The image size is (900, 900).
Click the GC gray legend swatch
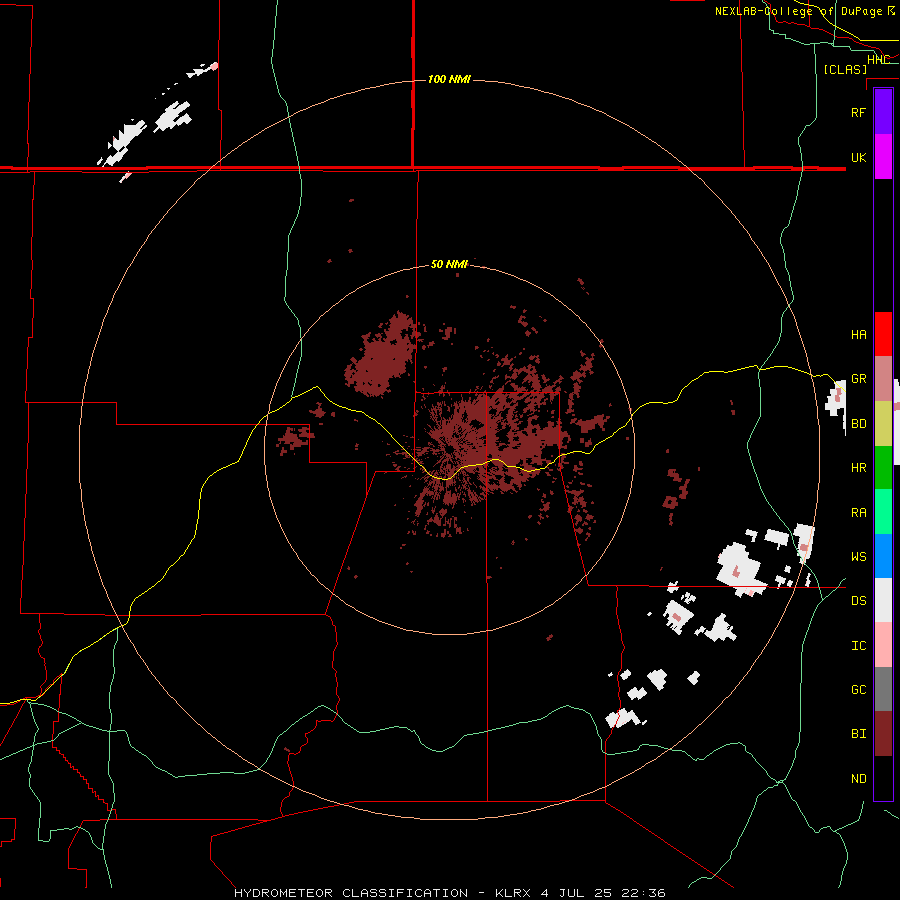[x=883, y=689]
